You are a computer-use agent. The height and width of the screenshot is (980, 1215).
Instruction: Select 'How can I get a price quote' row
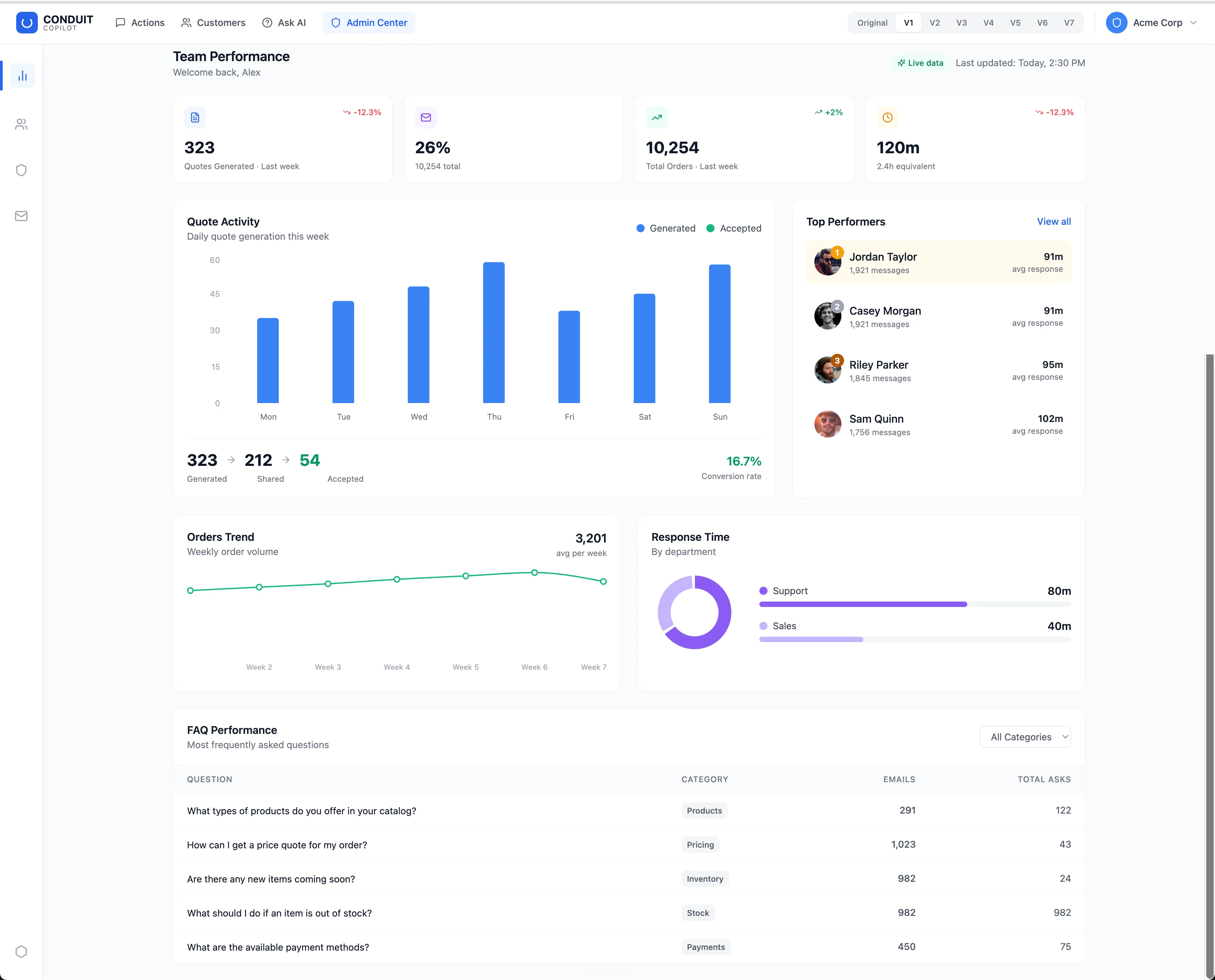point(629,845)
